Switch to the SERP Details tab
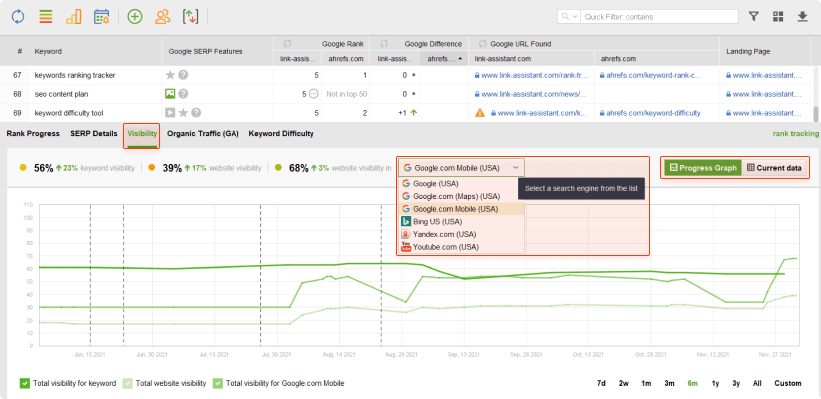The height and width of the screenshot is (399, 821). click(x=94, y=134)
